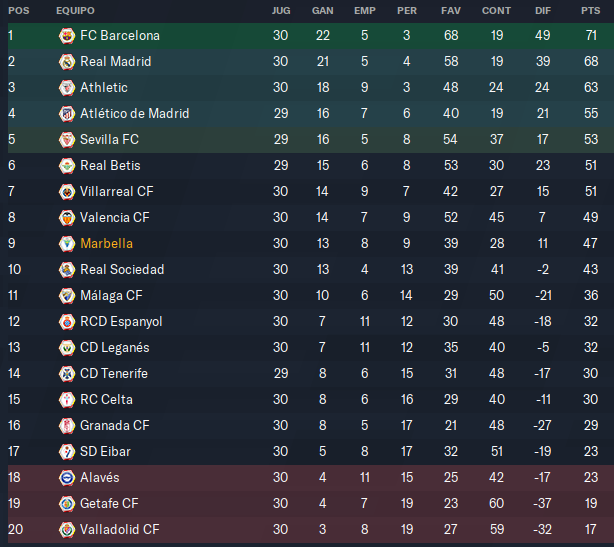Click the Real Sociedad badge icon

(67, 270)
